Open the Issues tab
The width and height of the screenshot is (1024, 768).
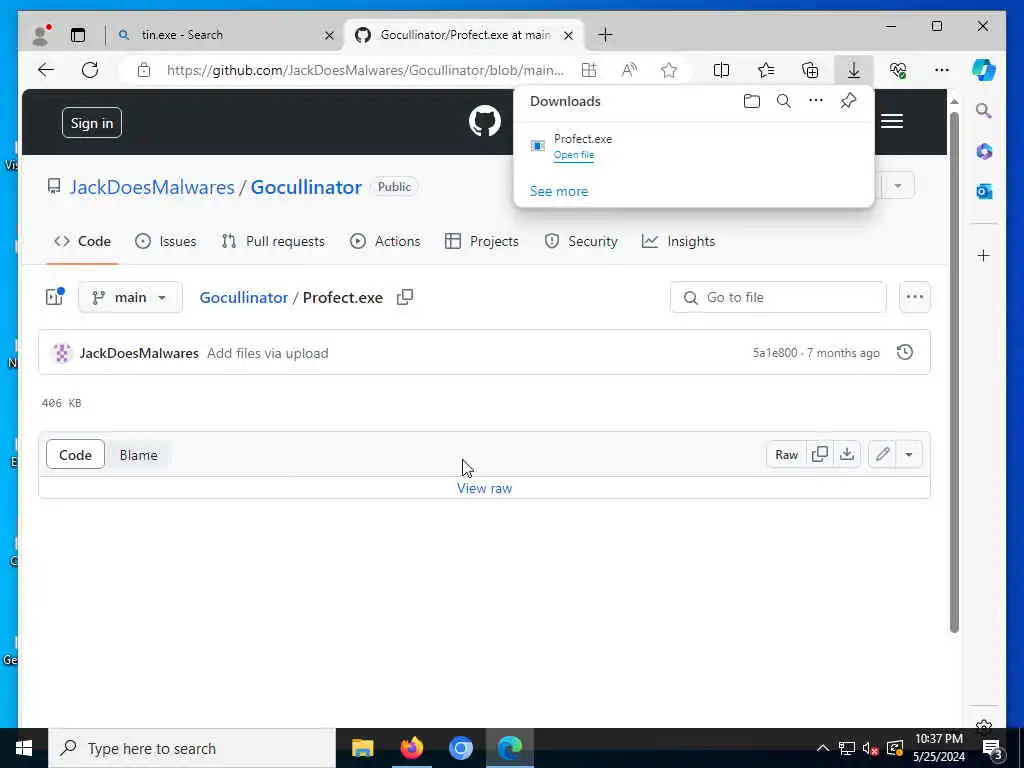point(165,242)
